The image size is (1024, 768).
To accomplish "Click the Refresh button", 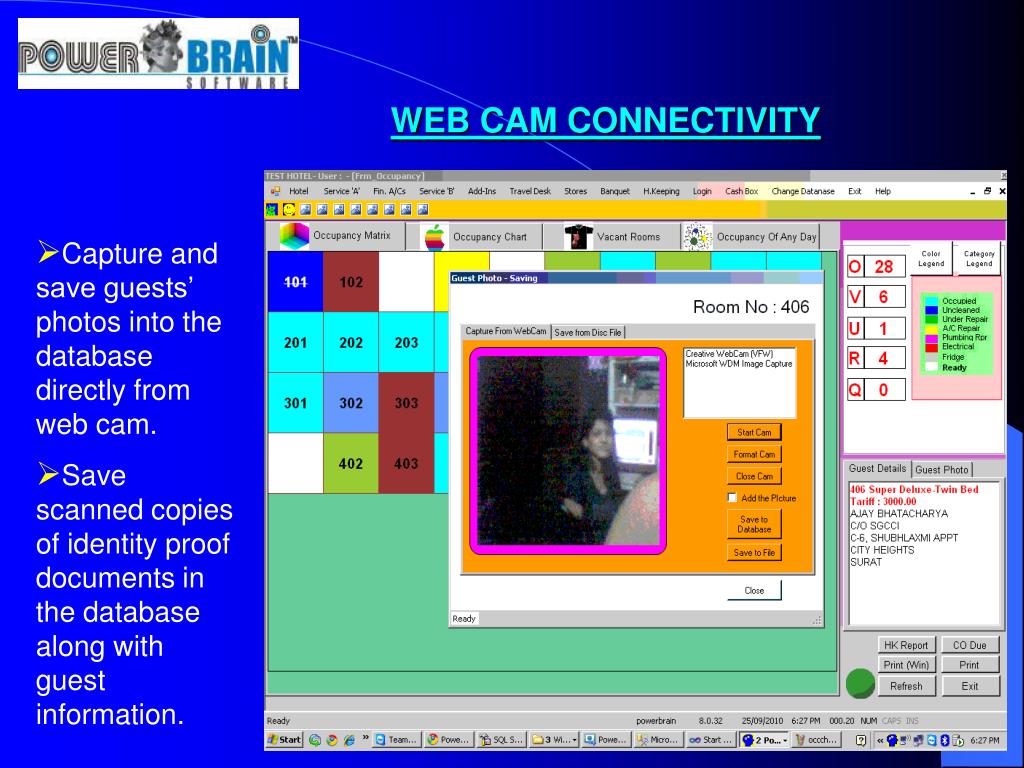I will pyautogui.click(x=906, y=686).
